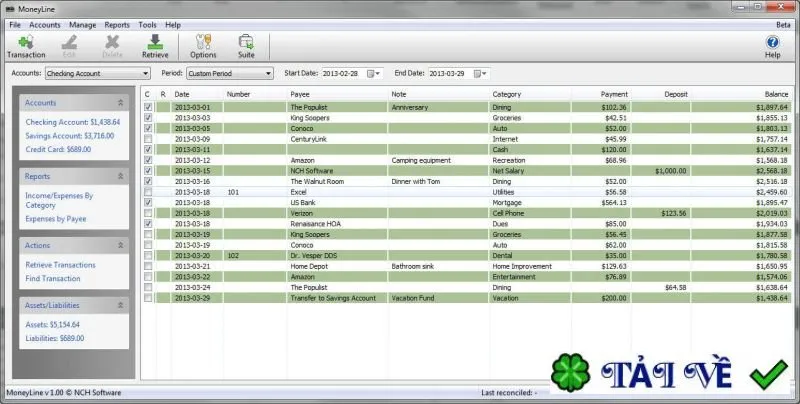This screenshot has width=800, height=404.
Task: Open the File menu
Action: [x=15, y=25]
